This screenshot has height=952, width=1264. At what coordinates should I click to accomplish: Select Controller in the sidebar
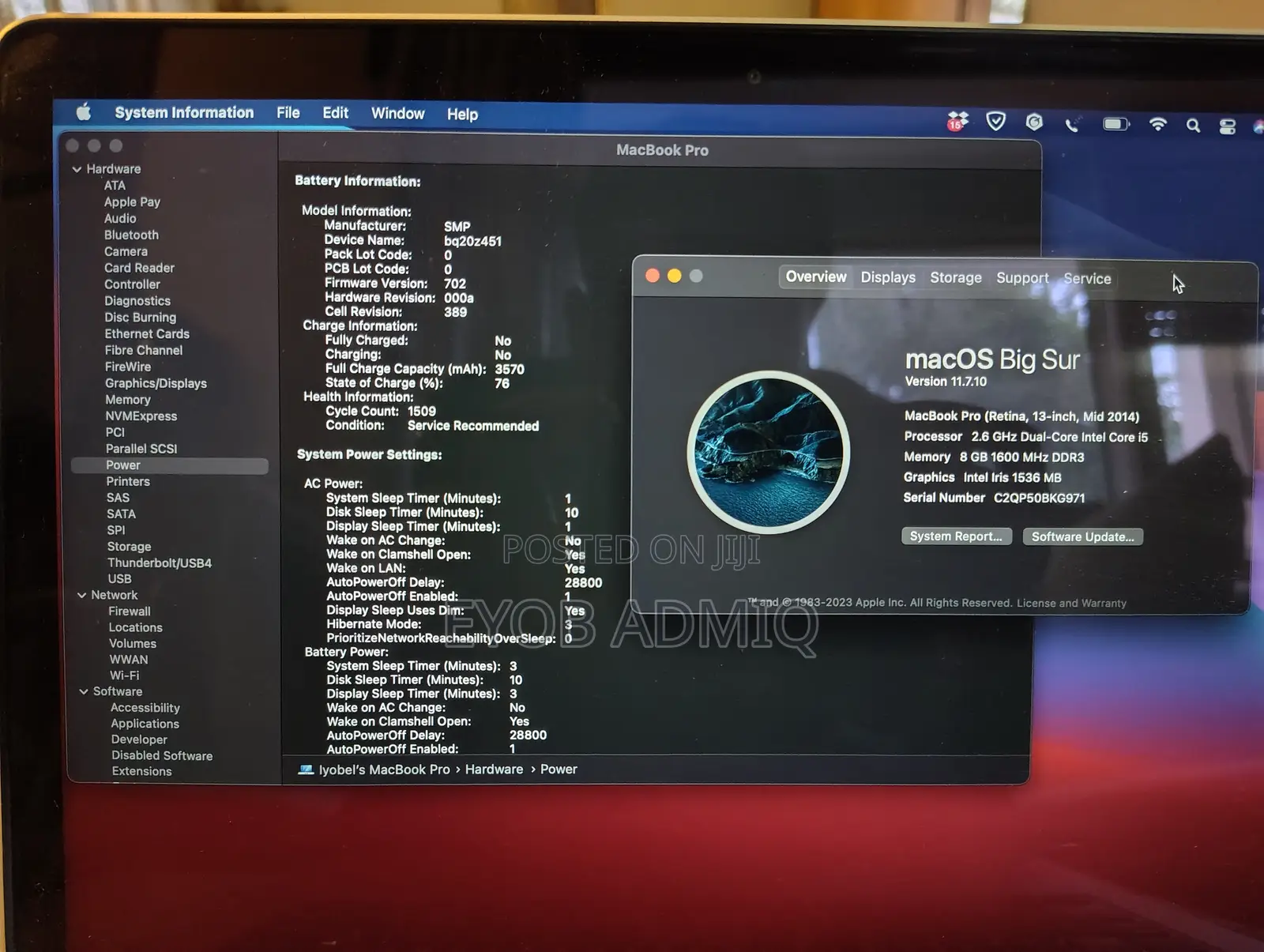coord(132,284)
